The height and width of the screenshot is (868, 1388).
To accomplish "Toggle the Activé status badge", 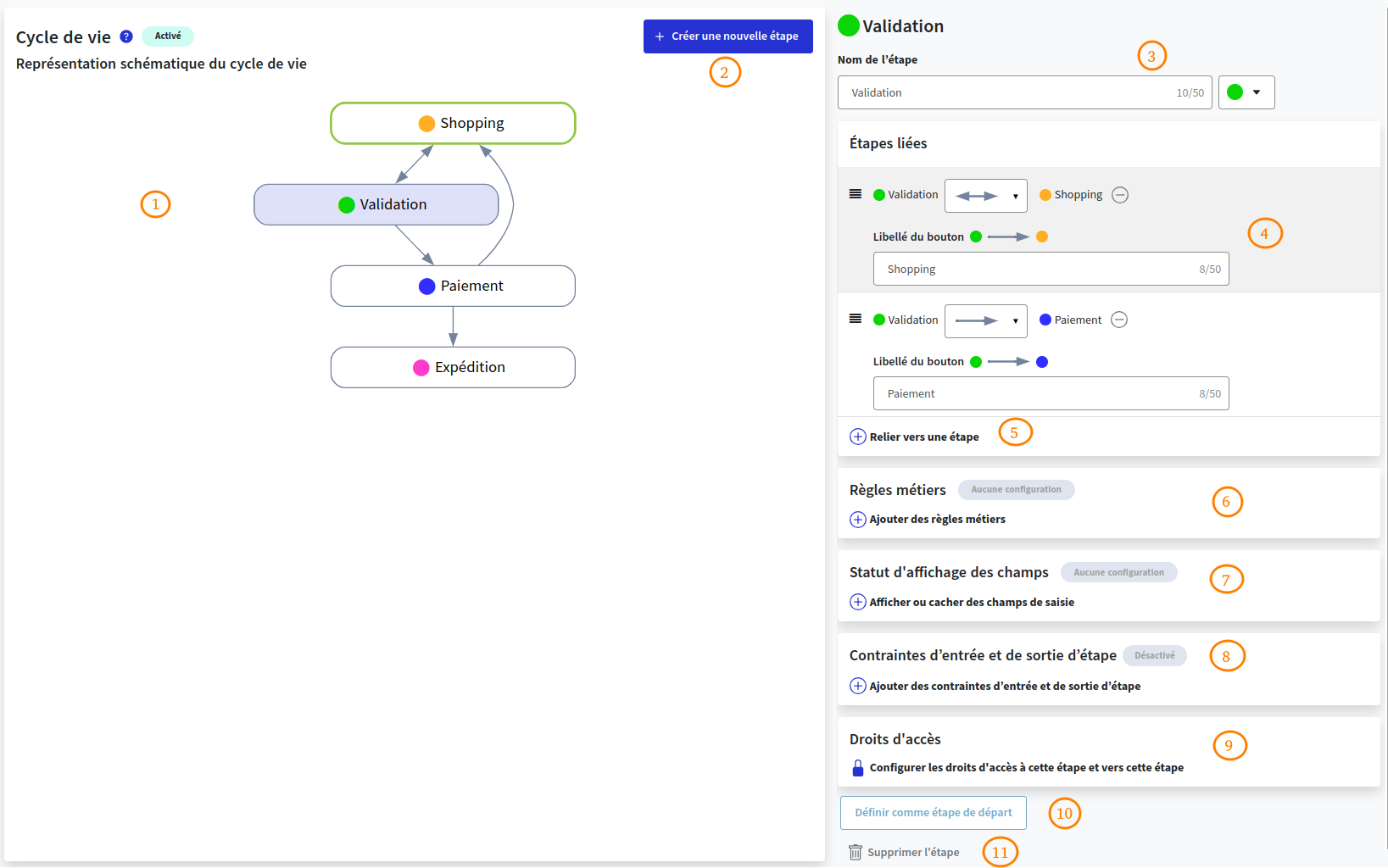I will pyautogui.click(x=168, y=36).
